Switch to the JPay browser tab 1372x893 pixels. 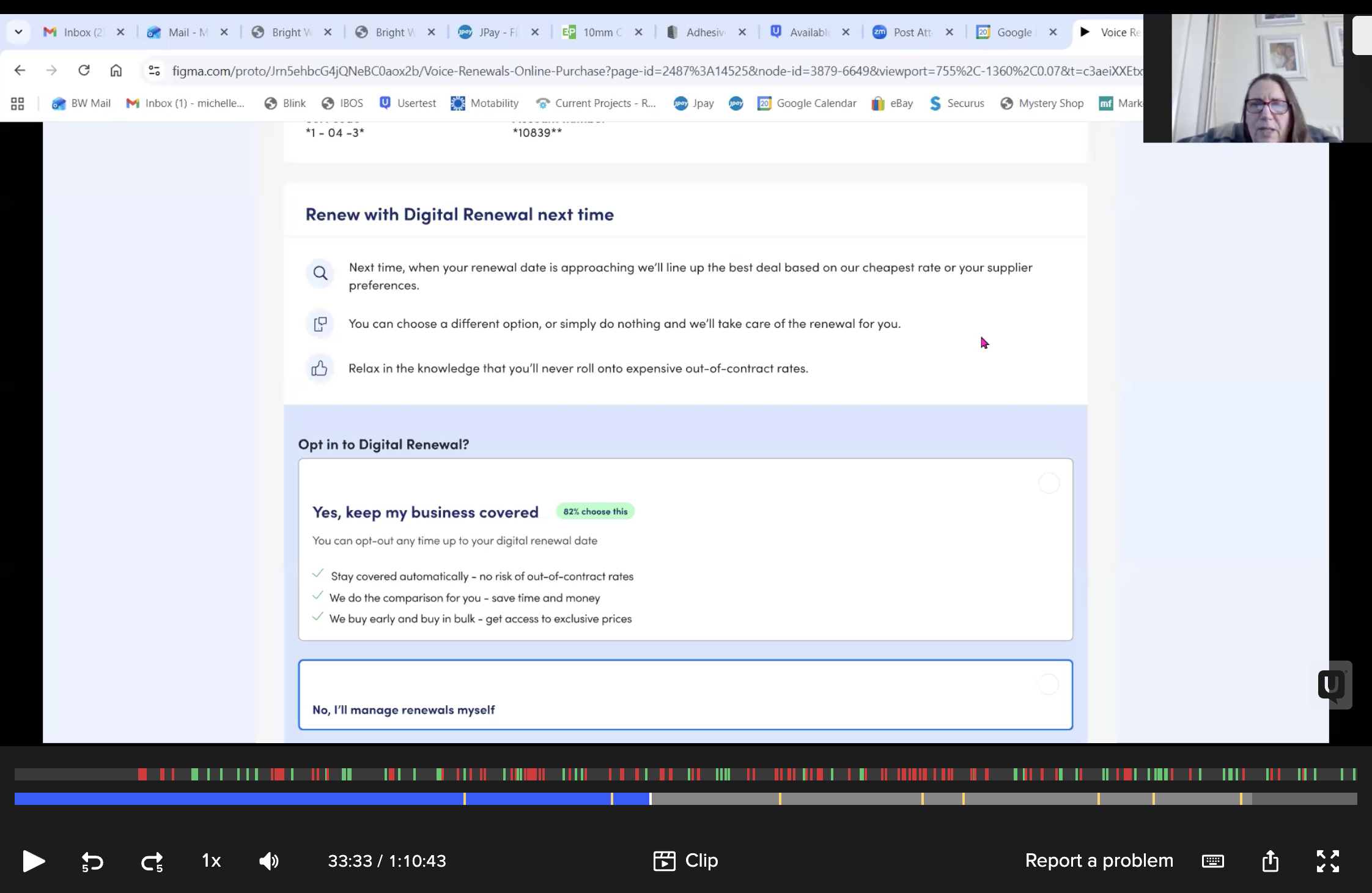point(489,32)
